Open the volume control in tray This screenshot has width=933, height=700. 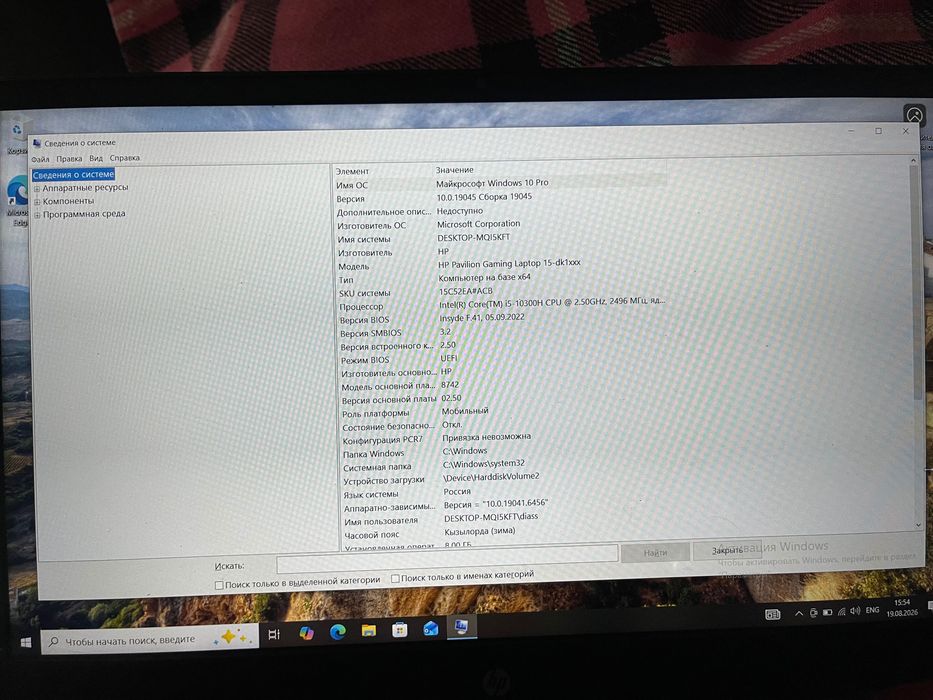(x=855, y=611)
